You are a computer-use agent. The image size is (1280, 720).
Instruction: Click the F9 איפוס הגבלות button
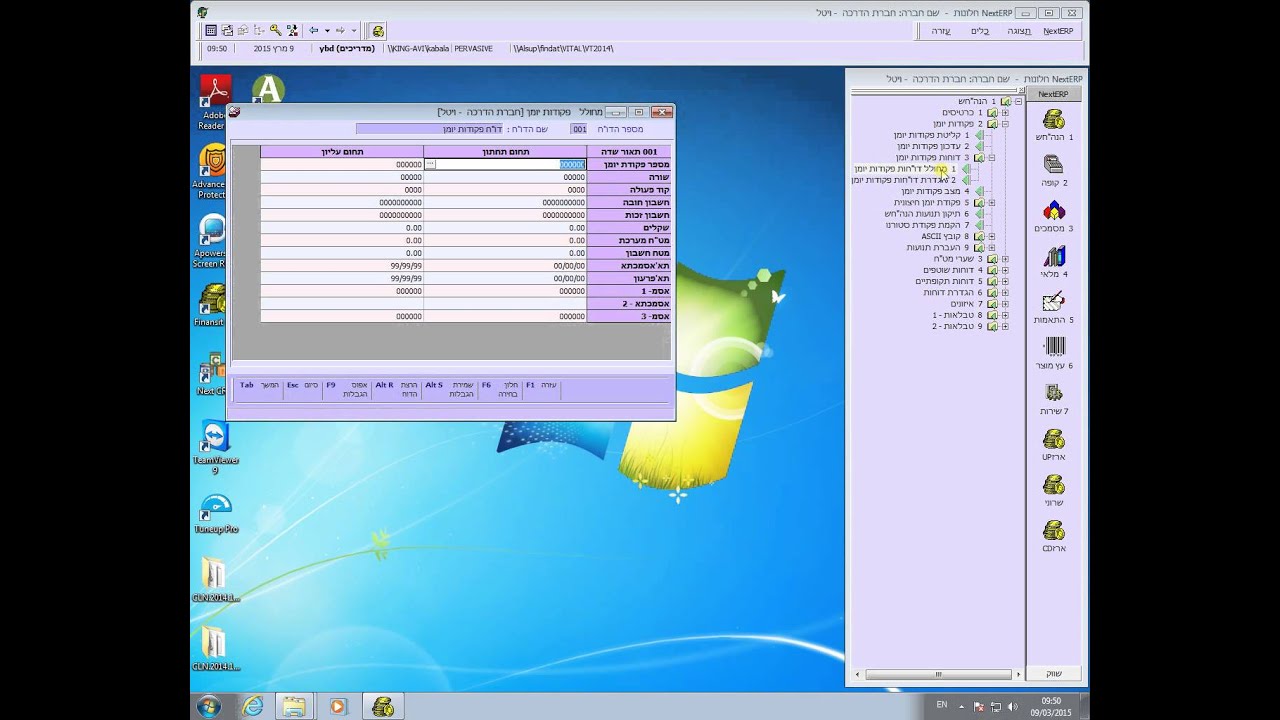346,389
